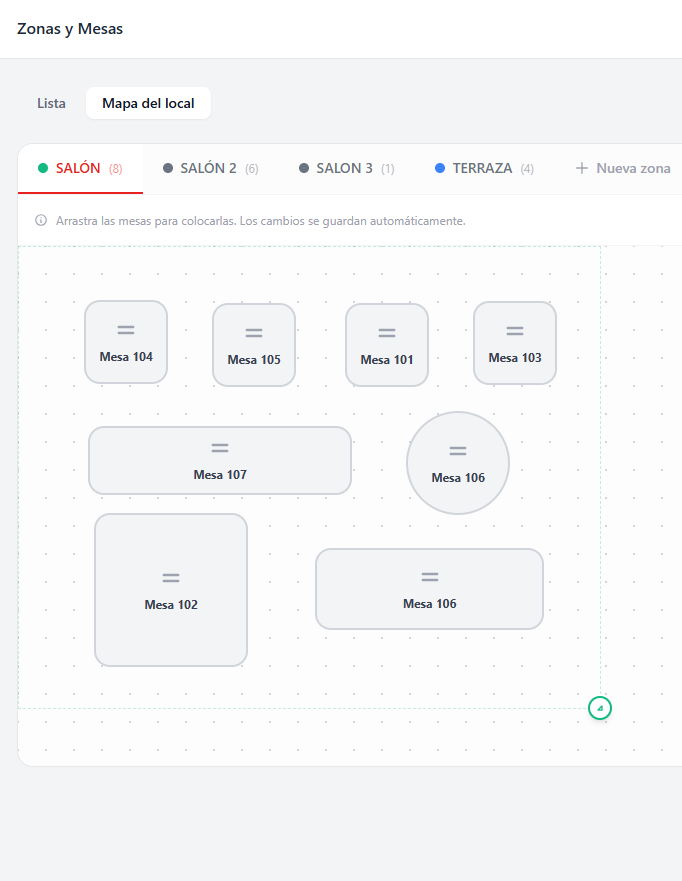
Task: Click the Zonas y Mesas page title
Action: click(x=70, y=29)
